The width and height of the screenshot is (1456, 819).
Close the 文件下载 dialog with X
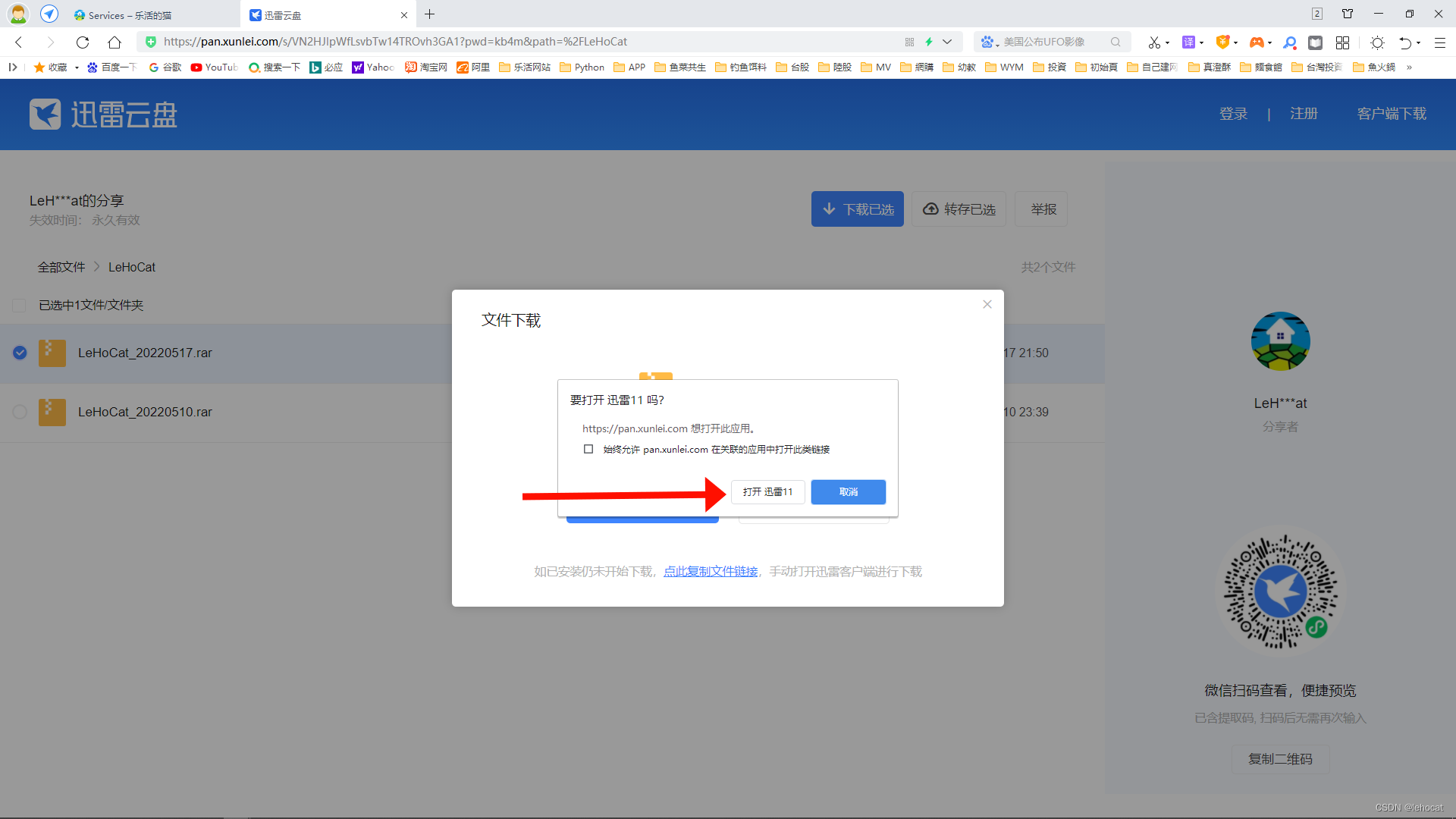tap(987, 305)
